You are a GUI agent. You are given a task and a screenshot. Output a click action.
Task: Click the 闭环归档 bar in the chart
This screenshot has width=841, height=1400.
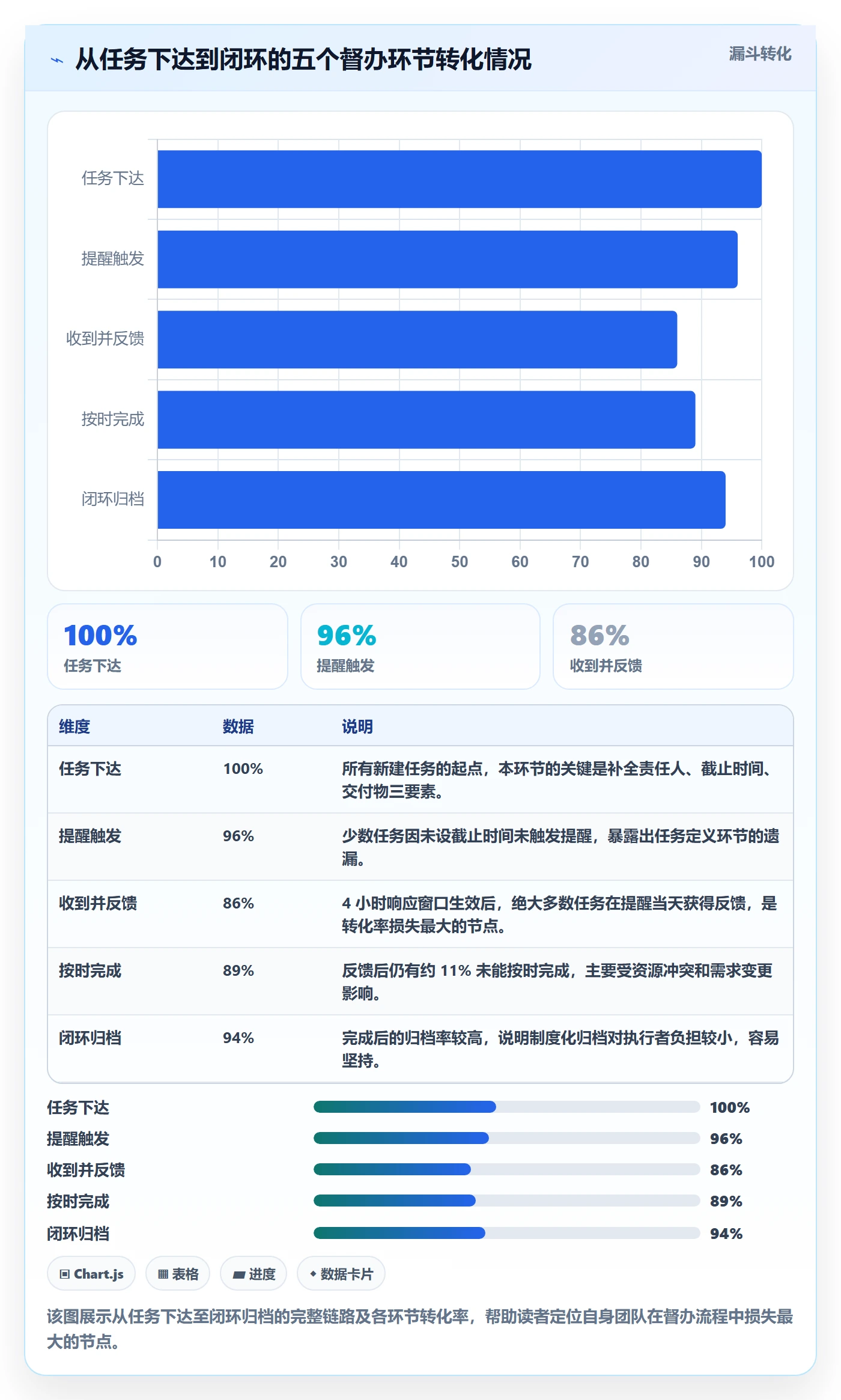(x=442, y=500)
